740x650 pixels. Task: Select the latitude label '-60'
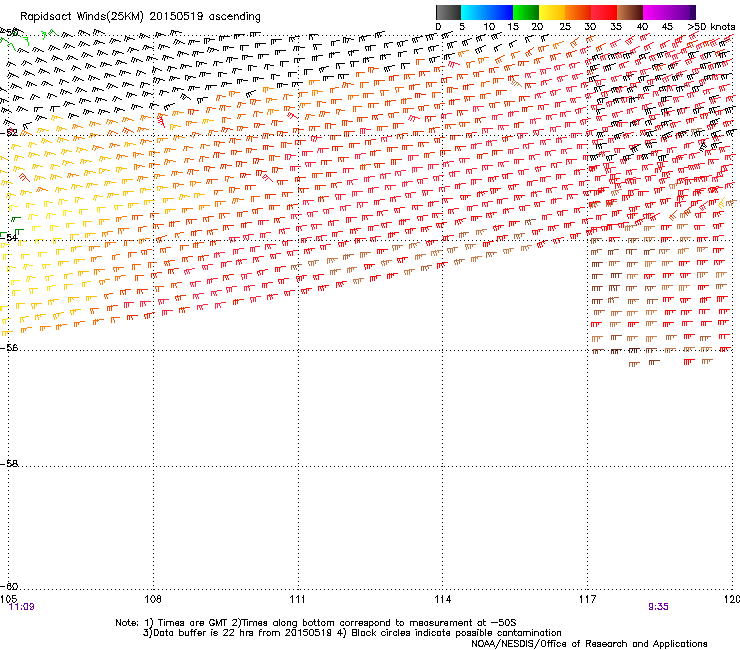[x=9, y=586]
